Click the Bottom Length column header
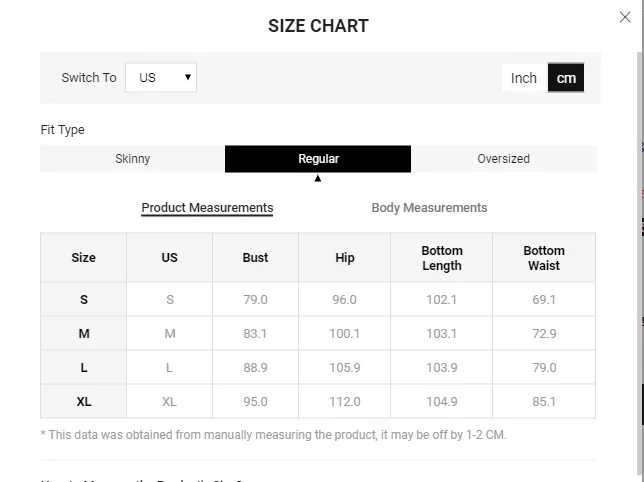 442,258
